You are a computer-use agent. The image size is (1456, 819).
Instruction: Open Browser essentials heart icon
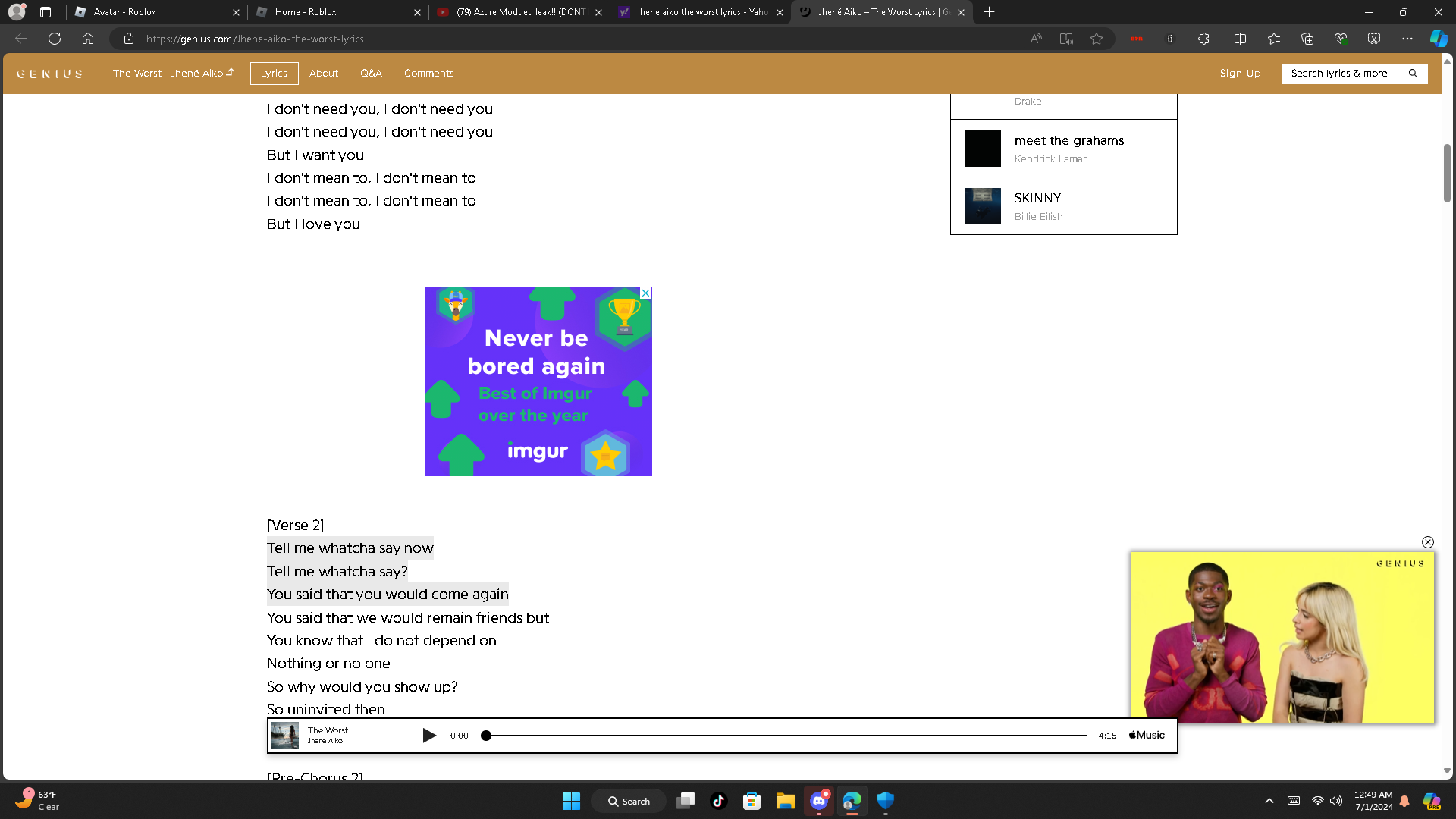(1341, 39)
